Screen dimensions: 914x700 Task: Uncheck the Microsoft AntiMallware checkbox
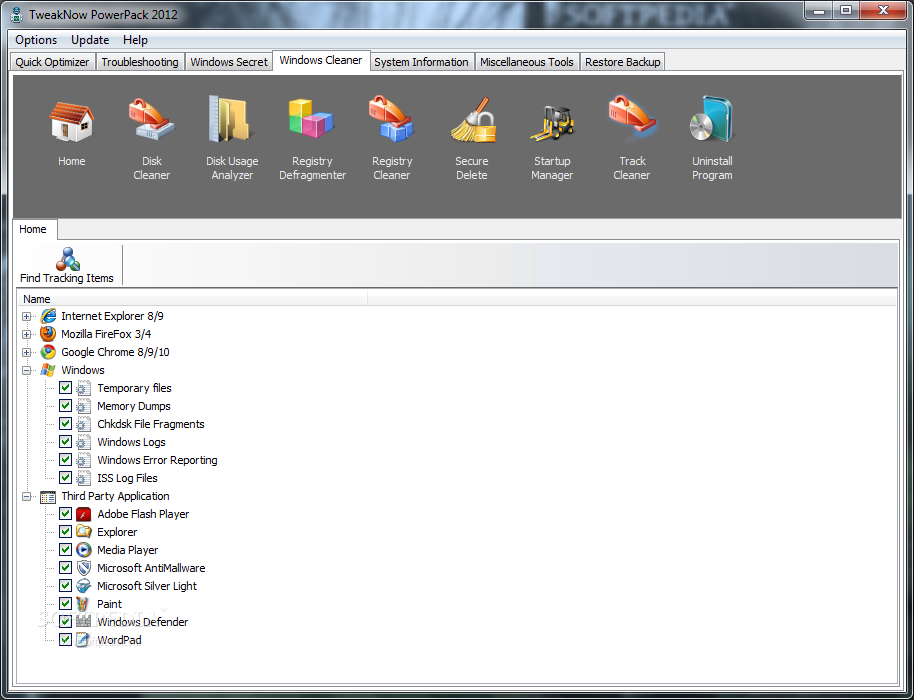(65, 568)
